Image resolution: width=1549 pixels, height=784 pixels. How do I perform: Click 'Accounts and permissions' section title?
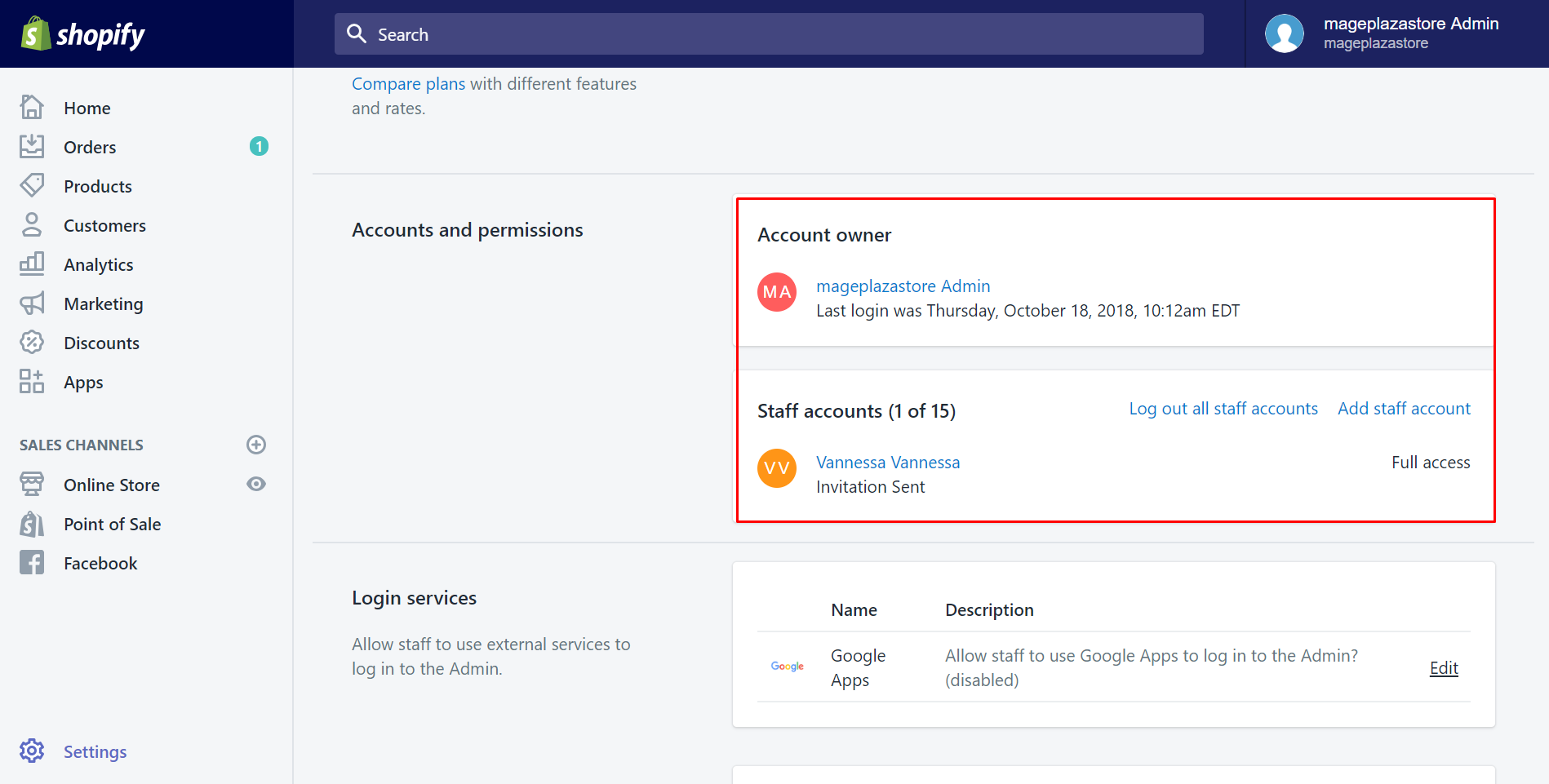pyautogui.click(x=468, y=230)
